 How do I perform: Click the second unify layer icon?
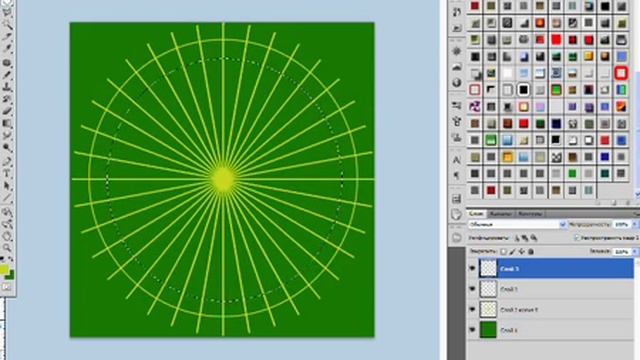[x=525, y=238]
